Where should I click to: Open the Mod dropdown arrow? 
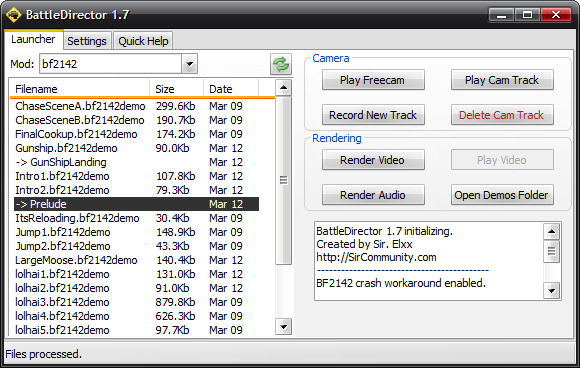(x=189, y=64)
